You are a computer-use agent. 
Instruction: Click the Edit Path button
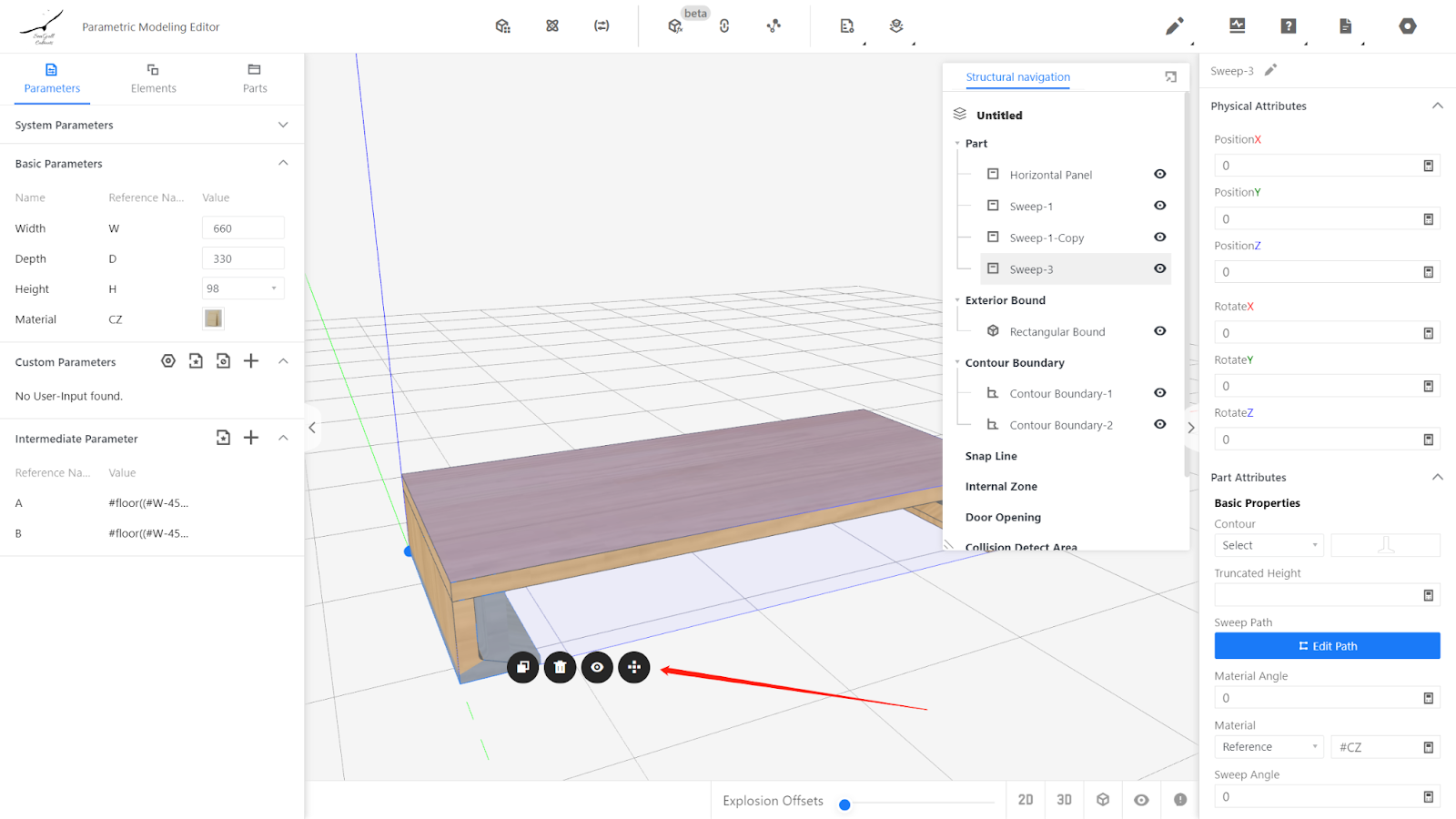pyautogui.click(x=1327, y=646)
